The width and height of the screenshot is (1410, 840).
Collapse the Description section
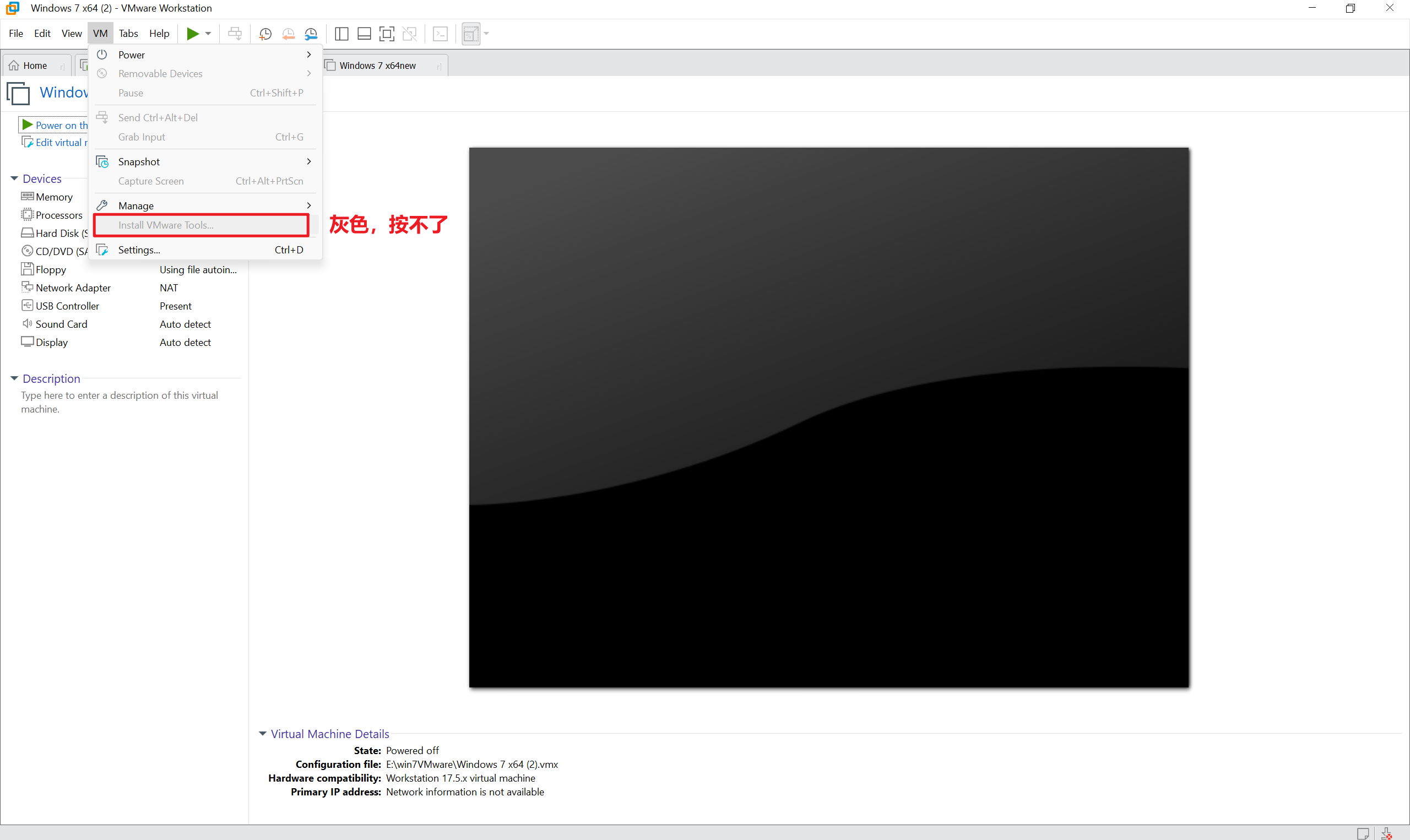point(14,378)
